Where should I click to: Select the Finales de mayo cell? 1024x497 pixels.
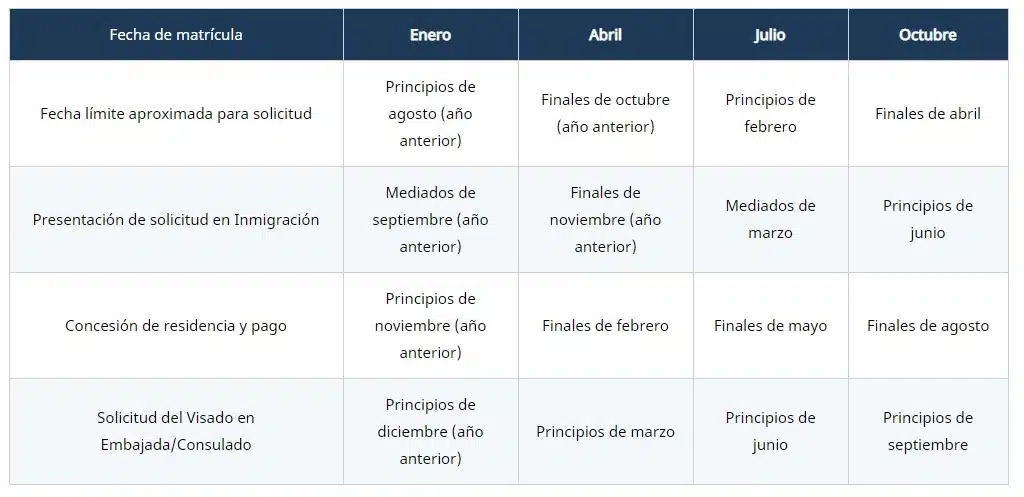click(771, 325)
